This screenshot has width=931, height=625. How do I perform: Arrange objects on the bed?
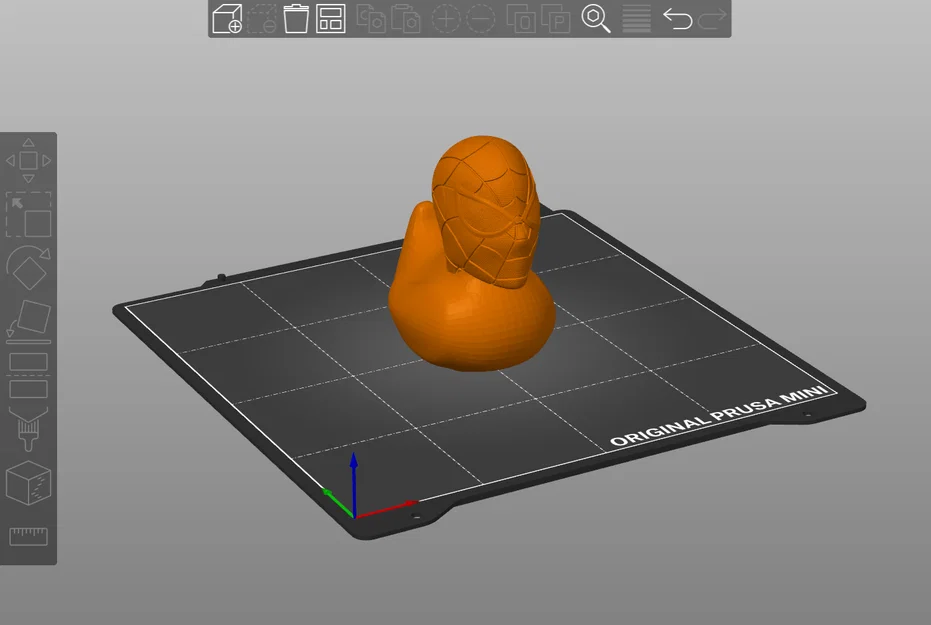[x=331, y=18]
